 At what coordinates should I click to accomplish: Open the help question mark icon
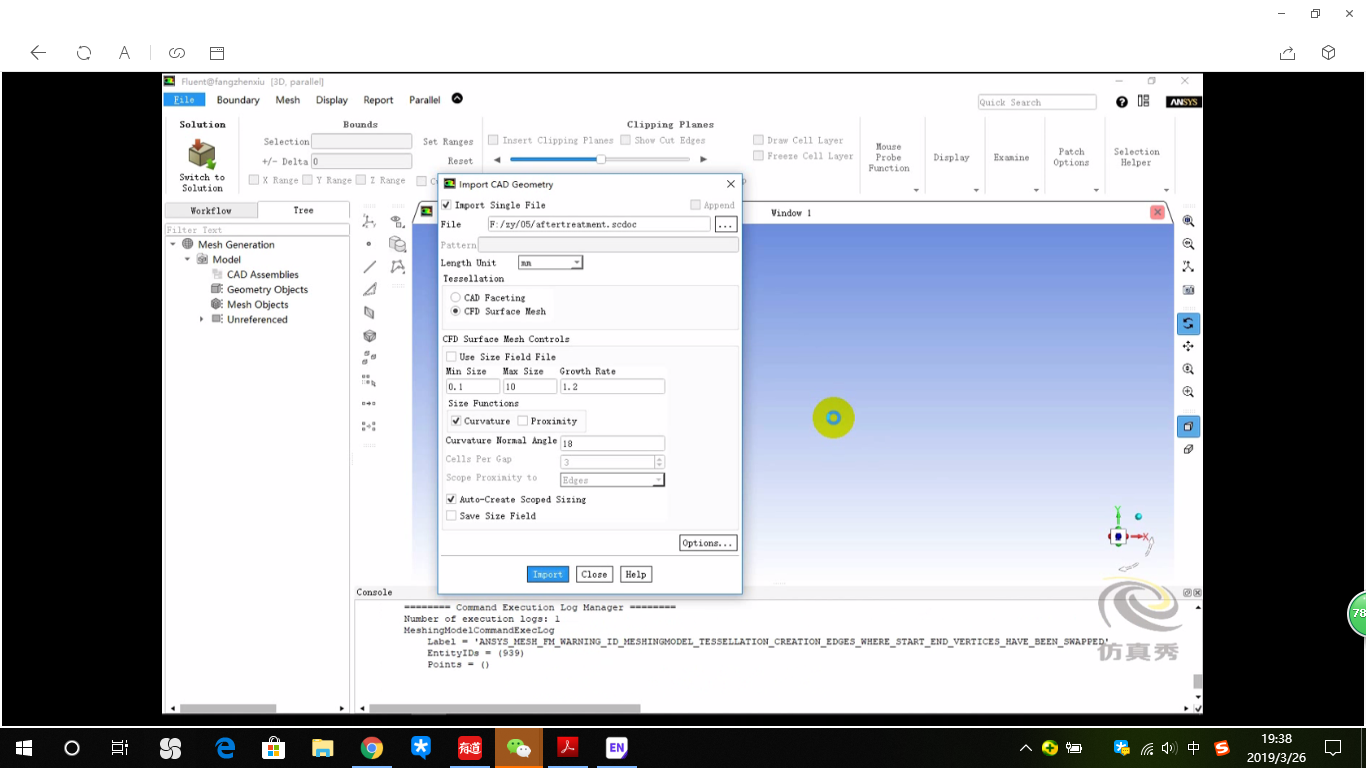(1122, 102)
